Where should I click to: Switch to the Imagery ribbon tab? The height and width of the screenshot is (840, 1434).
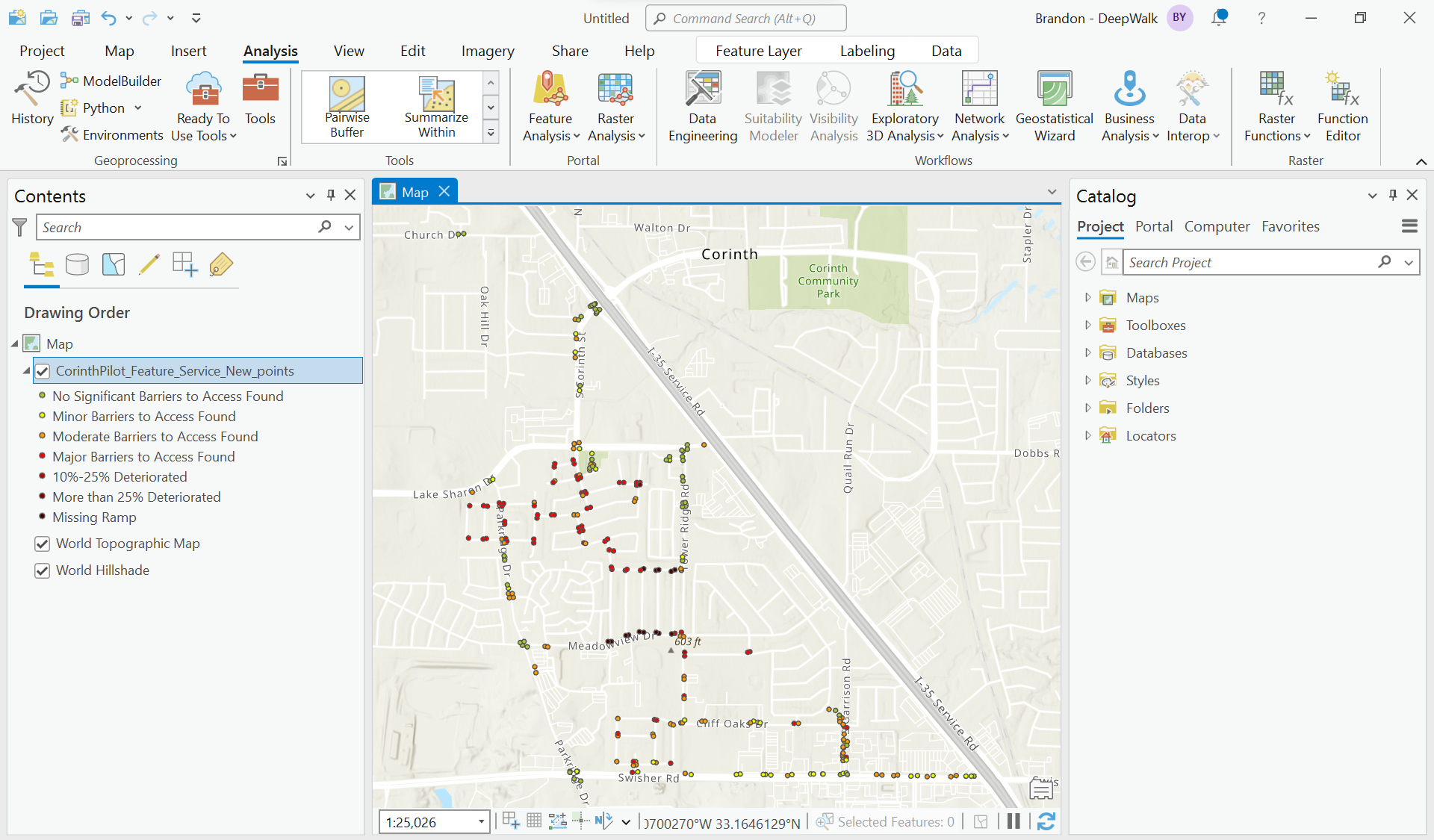pyautogui.click(x=488, y=50)
